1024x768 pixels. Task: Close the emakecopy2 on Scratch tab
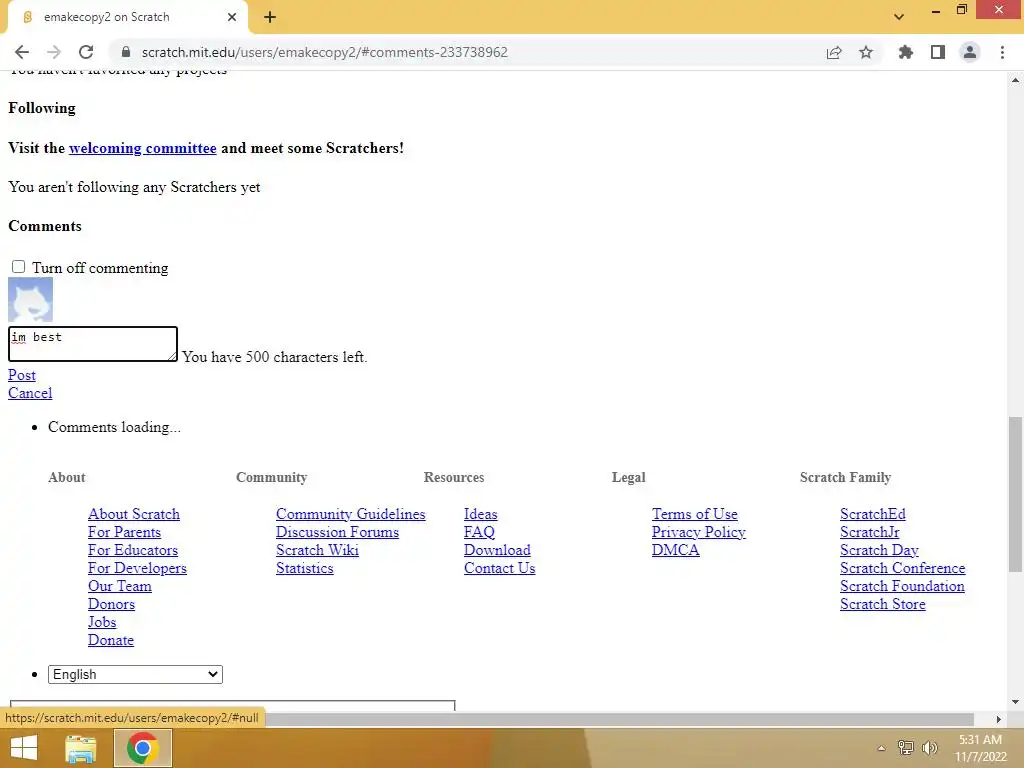click(x=232, y=17)
